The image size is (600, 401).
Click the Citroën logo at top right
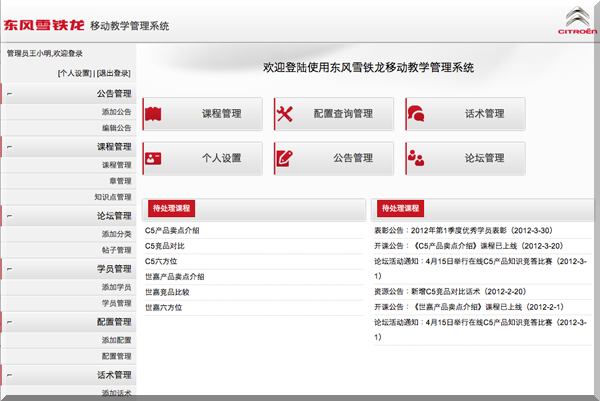[577, 21]
